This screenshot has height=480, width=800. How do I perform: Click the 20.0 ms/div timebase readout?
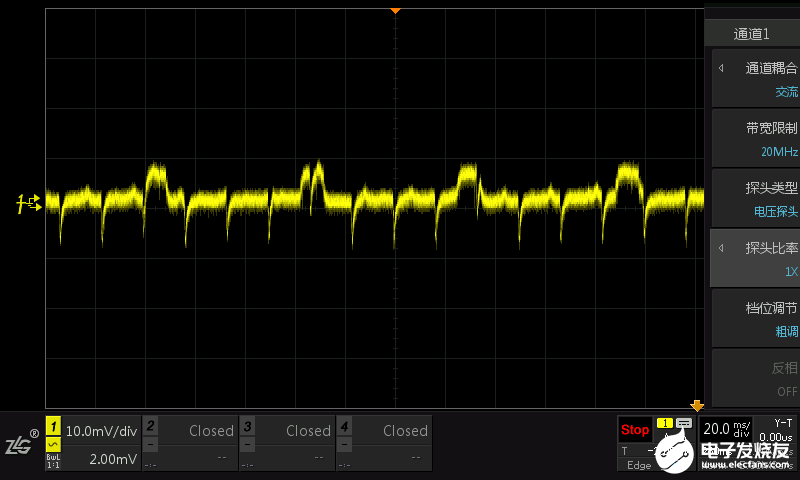(x=727, y=428)
